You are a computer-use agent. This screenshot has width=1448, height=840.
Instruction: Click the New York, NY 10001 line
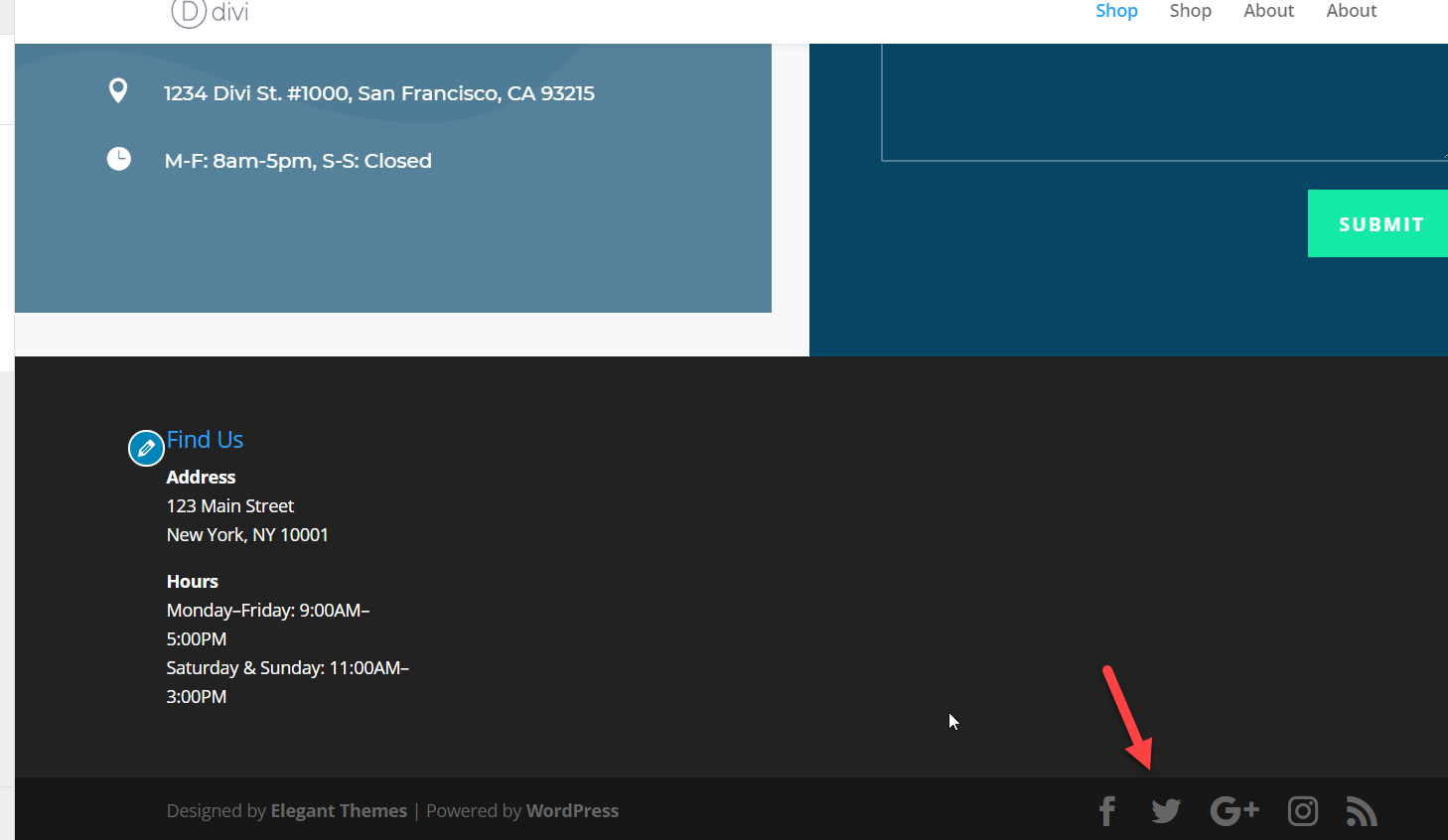[x=247, y=535]
